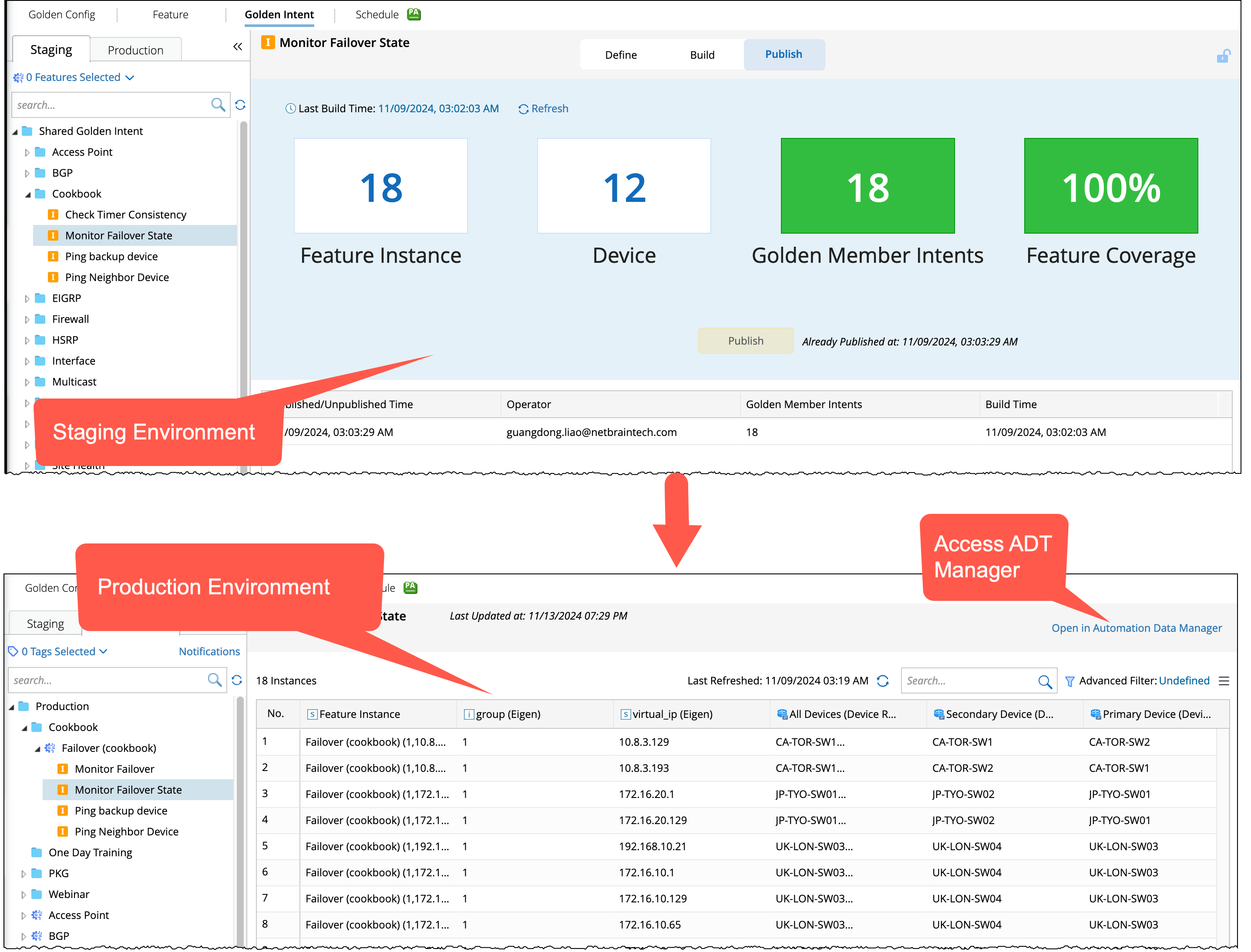Viewport: 1251px width, 952px height.
Task: Refresh the staging tree with the refresh icon
Action: (x=240, y=105)
